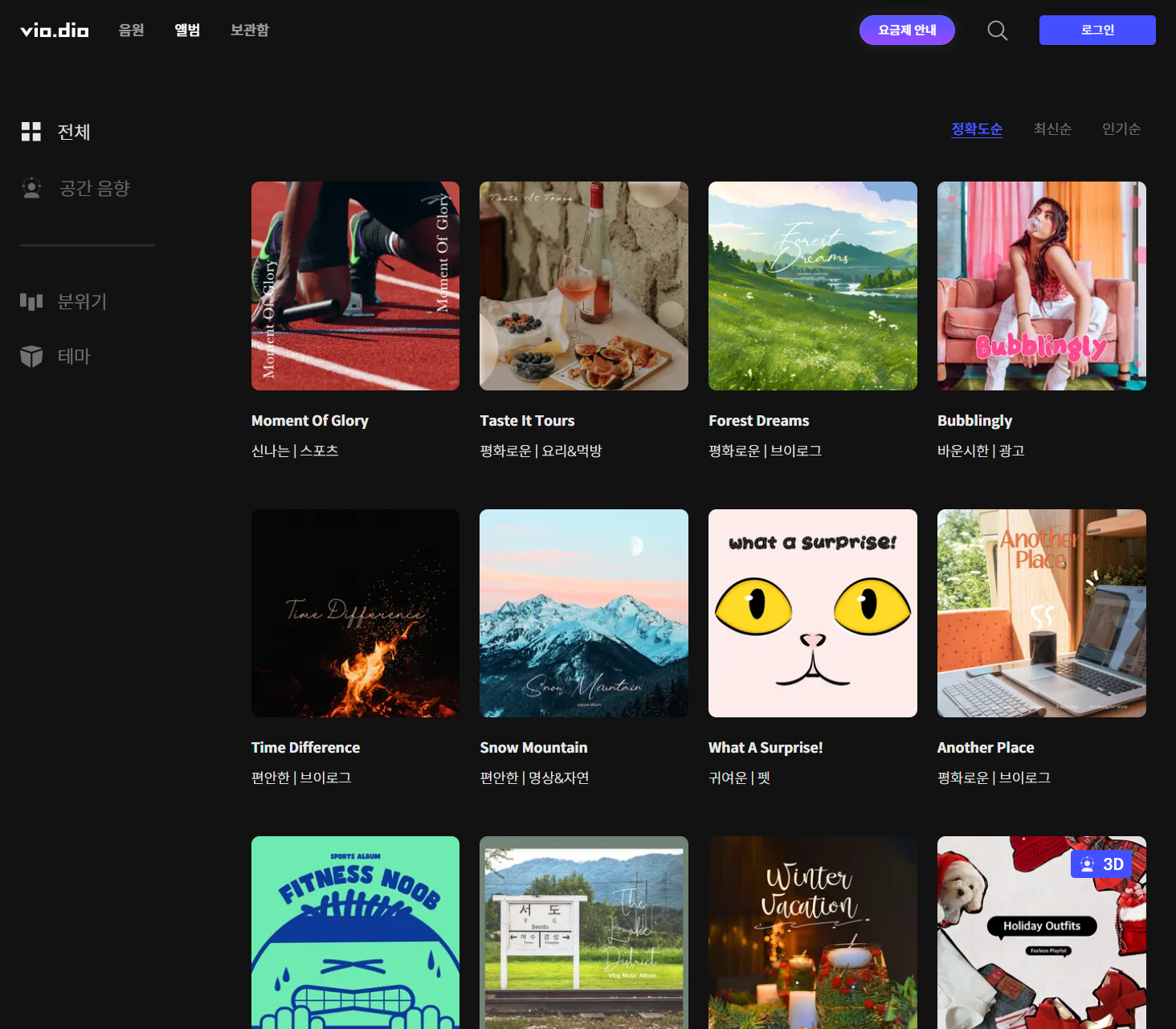Open the Moment Of Glory album cover
The width and height of the screenshot is (1176, 1029).
(x=355, y=286)
